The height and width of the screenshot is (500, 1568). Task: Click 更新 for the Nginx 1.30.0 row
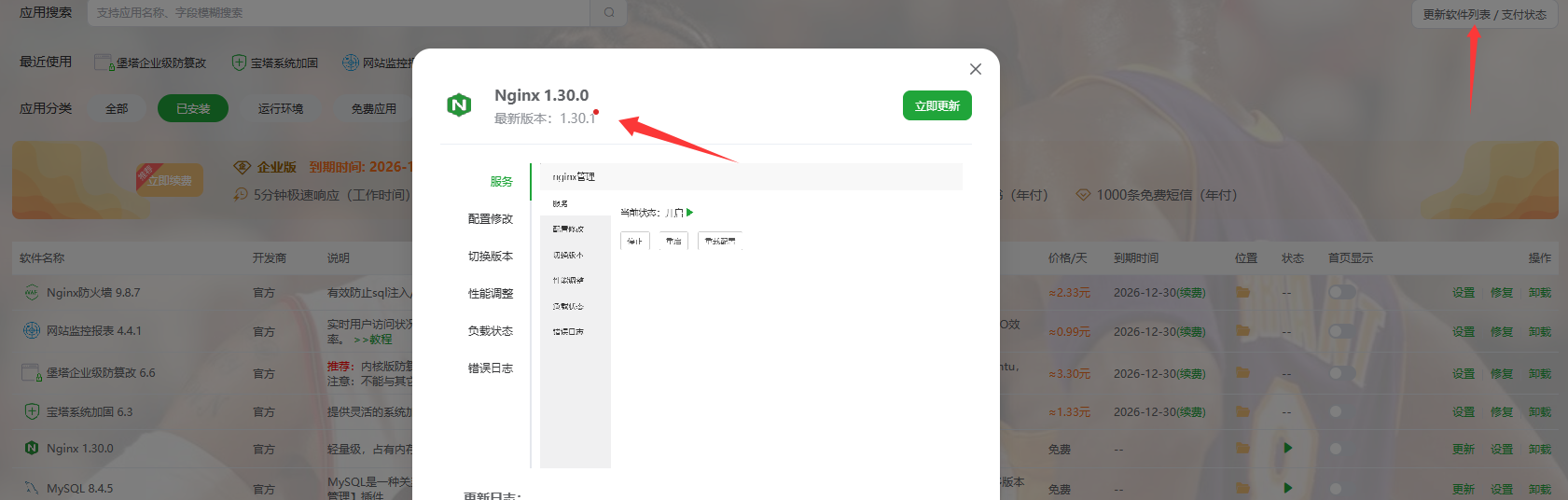point(1464,449)
